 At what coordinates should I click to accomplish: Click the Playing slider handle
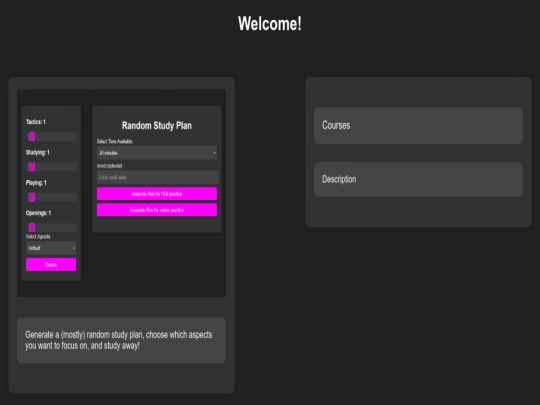click(x=32, y=197)
